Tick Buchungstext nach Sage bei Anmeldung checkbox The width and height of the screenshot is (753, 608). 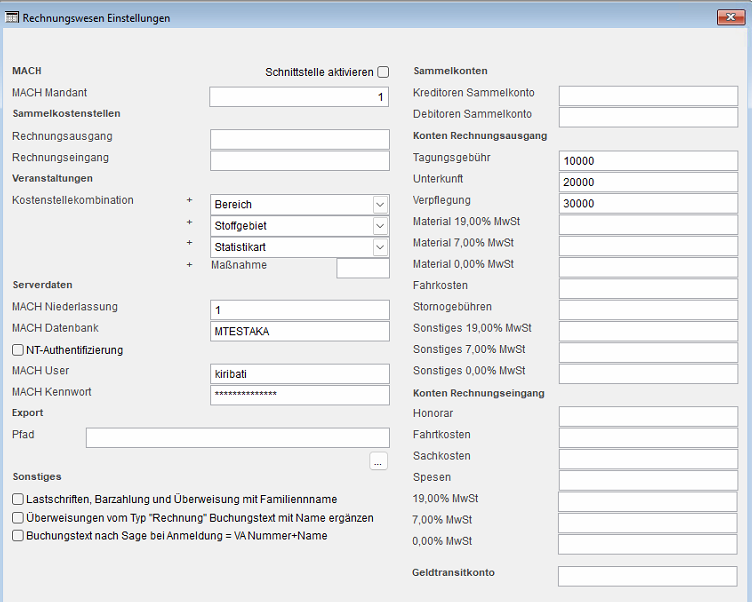pos(18,535)
